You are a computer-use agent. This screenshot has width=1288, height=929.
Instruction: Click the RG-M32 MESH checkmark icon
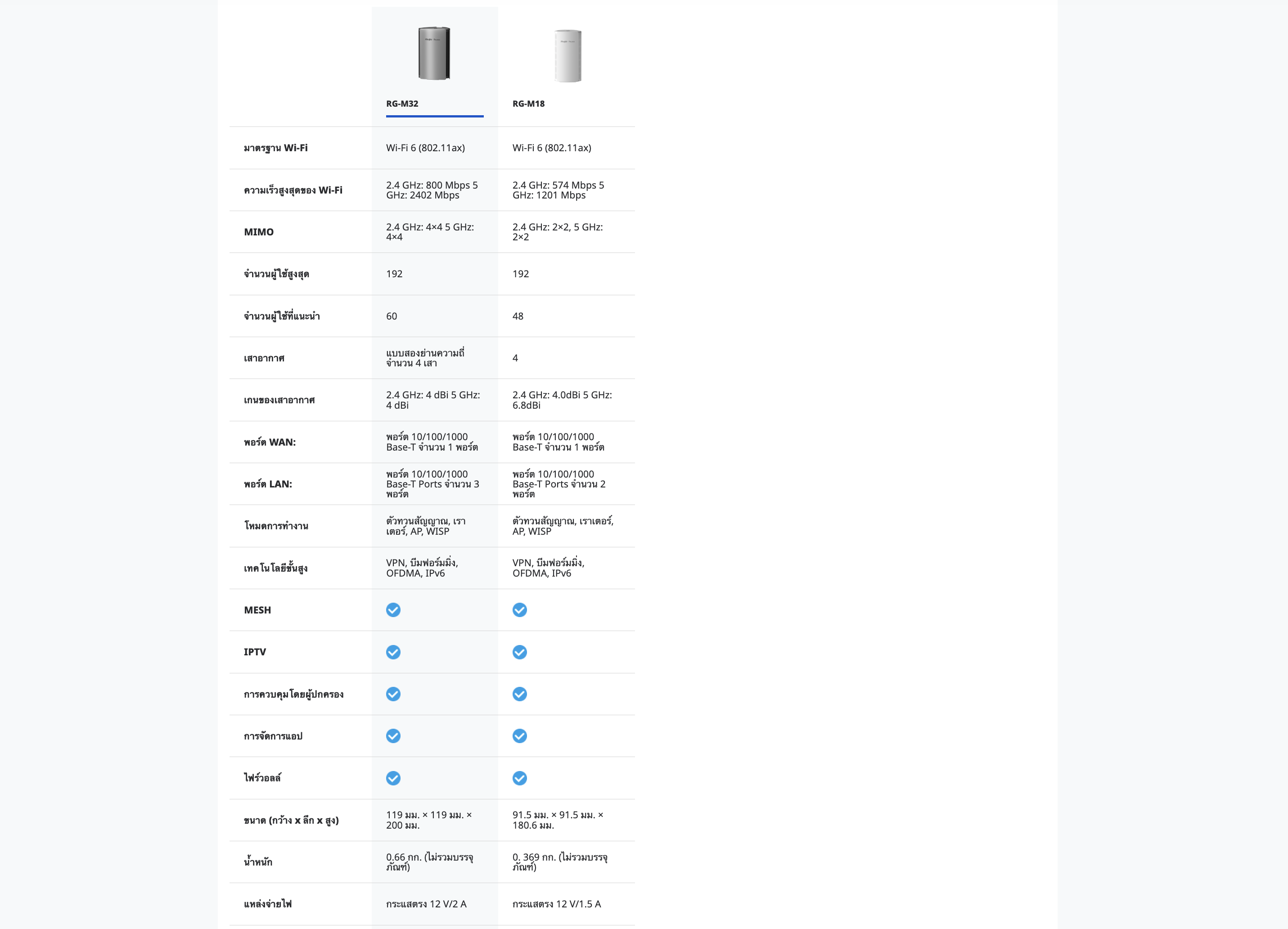(x=393, y=610)
